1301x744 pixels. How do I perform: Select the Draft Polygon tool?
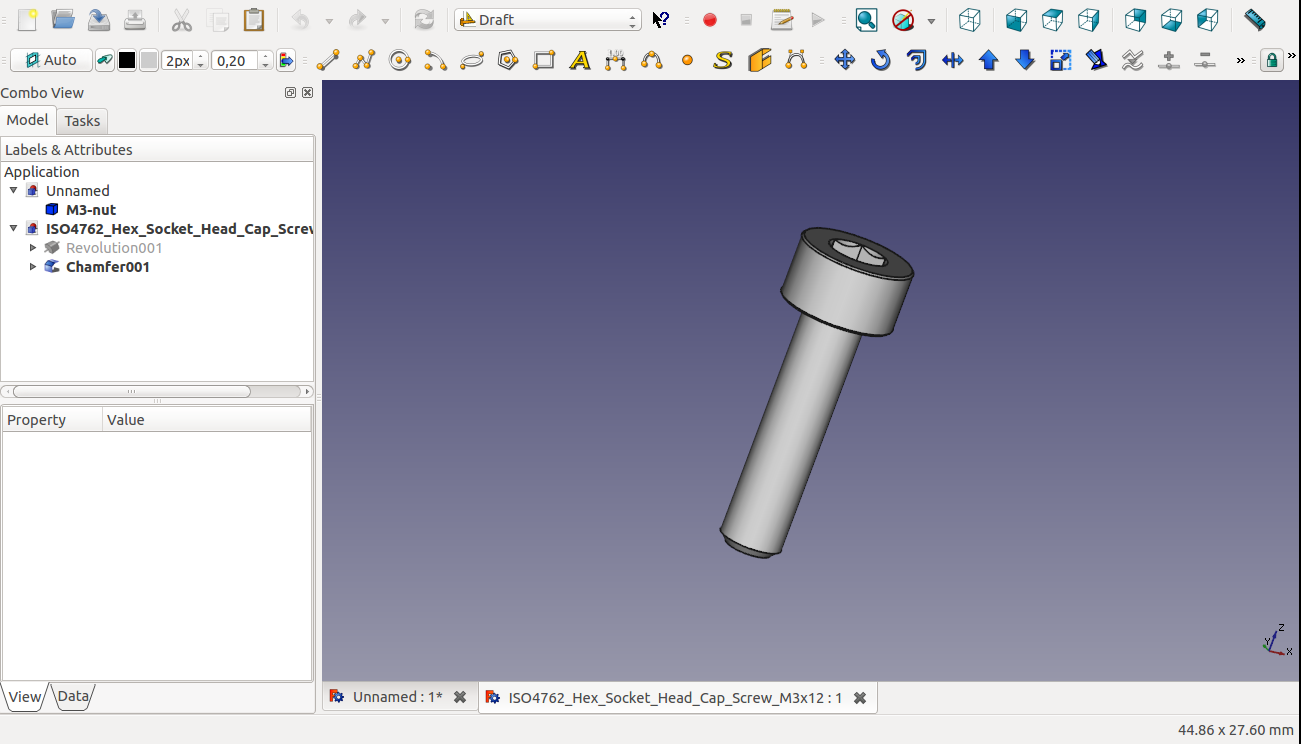click(x=508, y=61)
